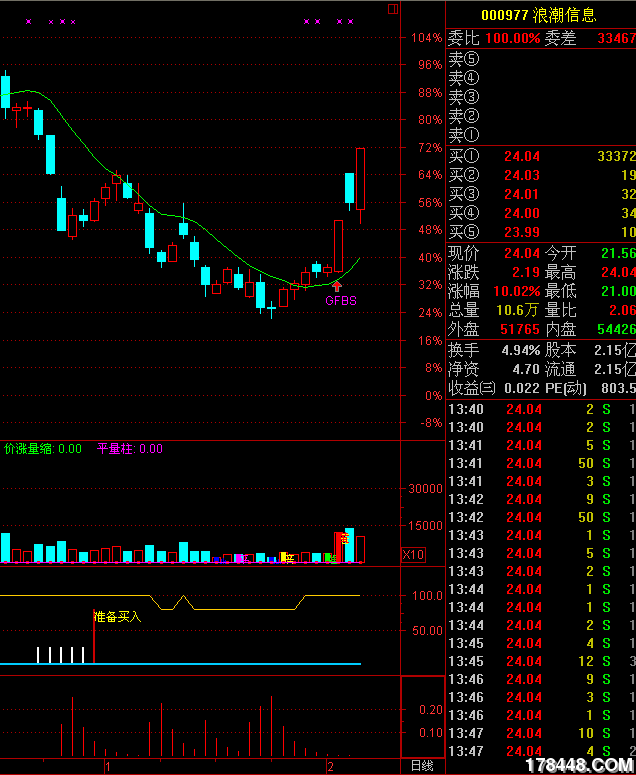The height and width of the screenshot is (775, 636).
Task: Click the stock title 000977 浪潮信息
Action: coord(538,15)
